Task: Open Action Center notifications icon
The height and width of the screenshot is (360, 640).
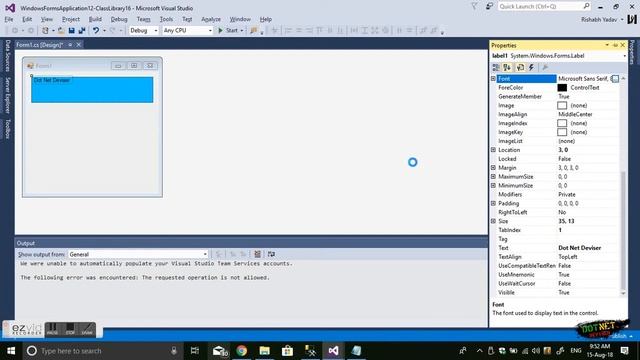Action: click(624, 351)
